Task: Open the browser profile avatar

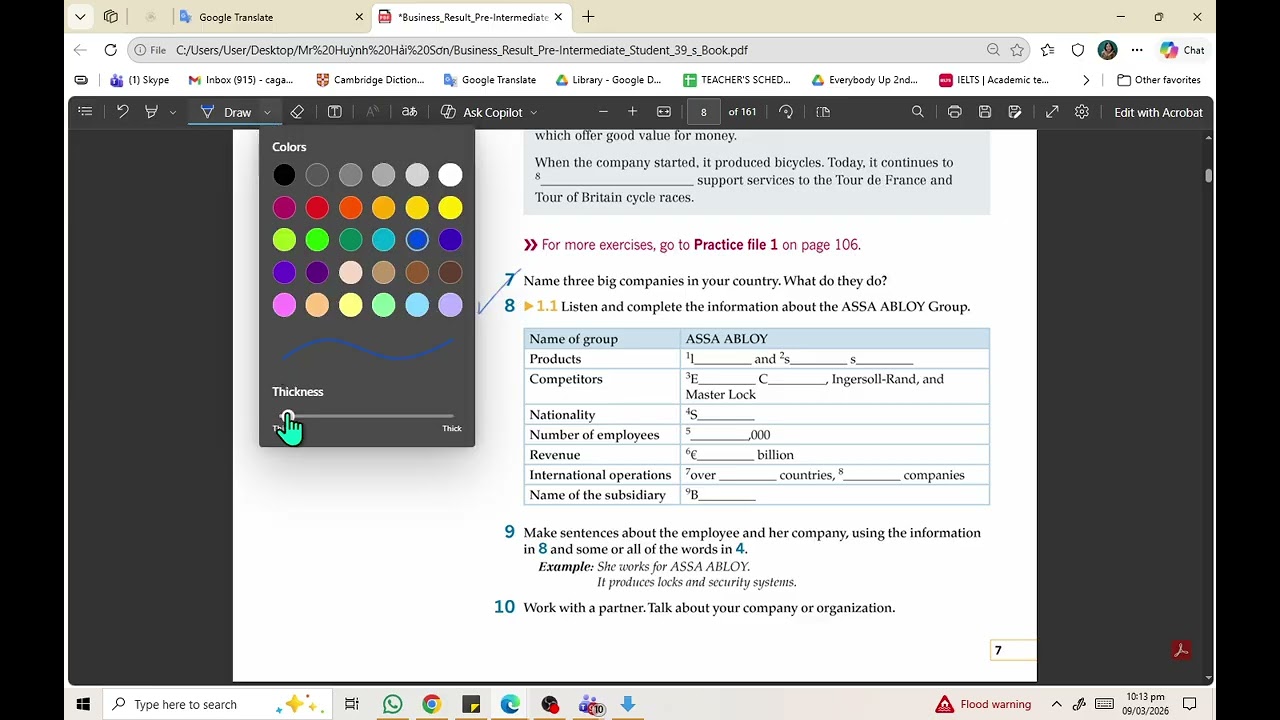Action: (x=1107, y=50)
